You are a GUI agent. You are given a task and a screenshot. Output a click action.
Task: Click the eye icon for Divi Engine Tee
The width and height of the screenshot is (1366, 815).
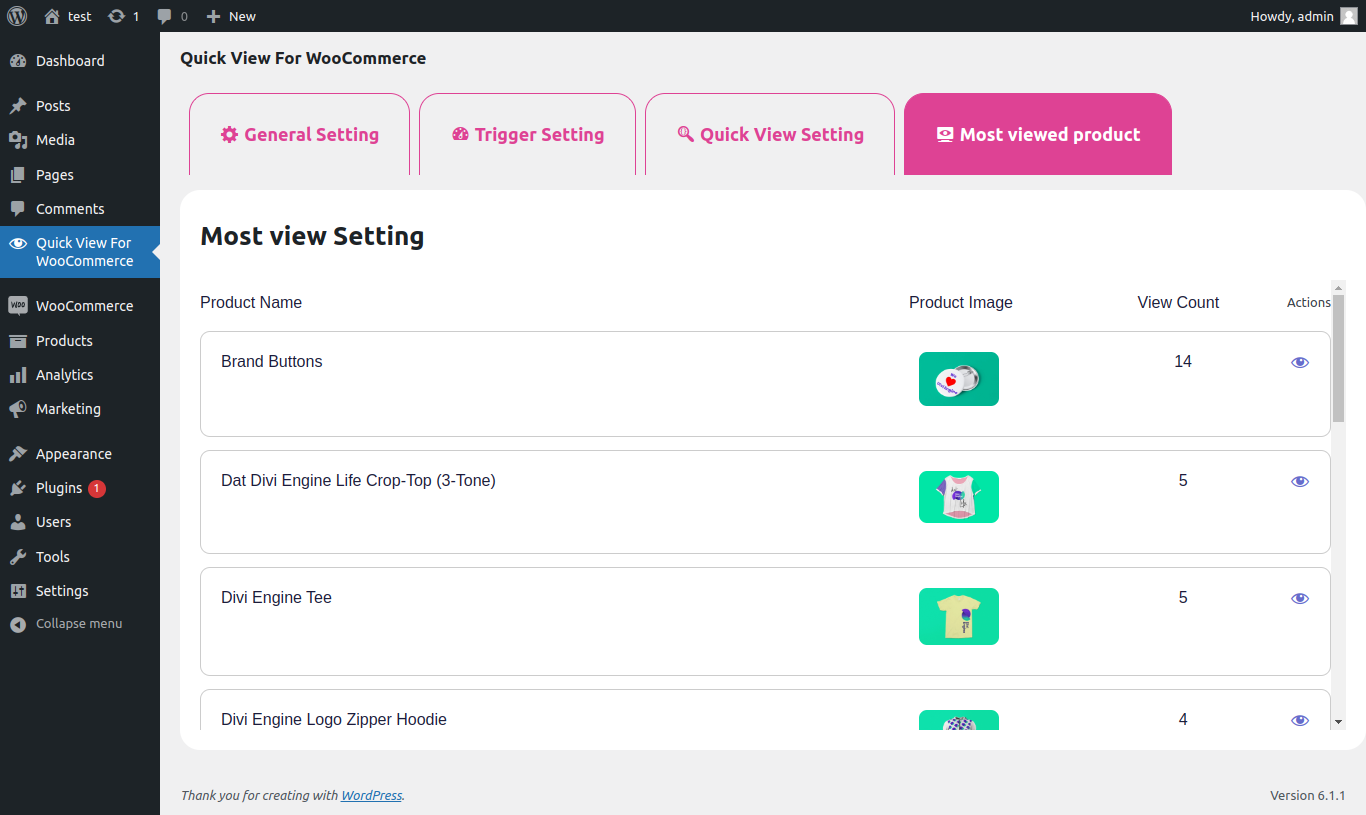tap(1300, 599)
